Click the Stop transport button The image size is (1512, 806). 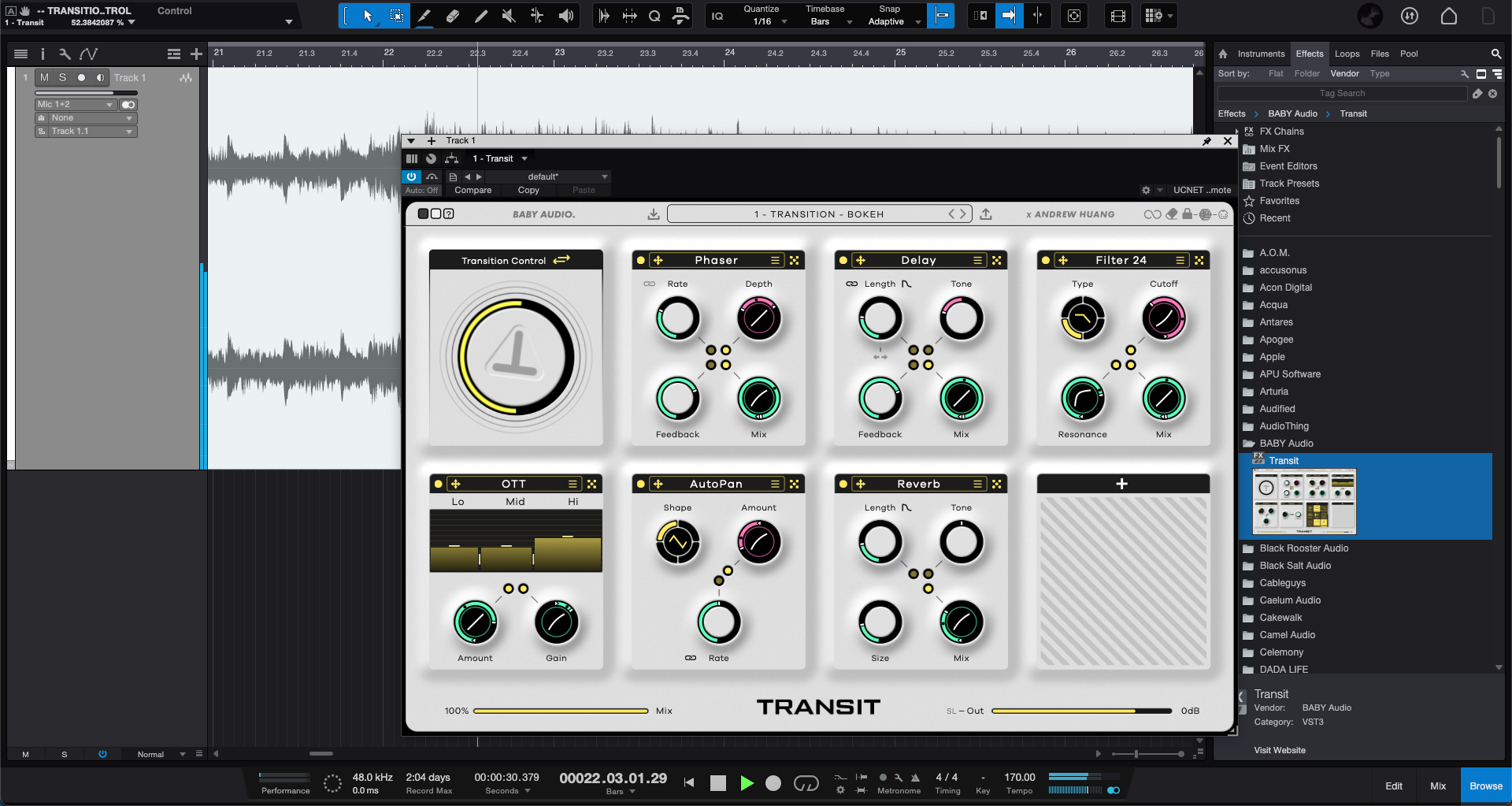click(x=717, y=783)
